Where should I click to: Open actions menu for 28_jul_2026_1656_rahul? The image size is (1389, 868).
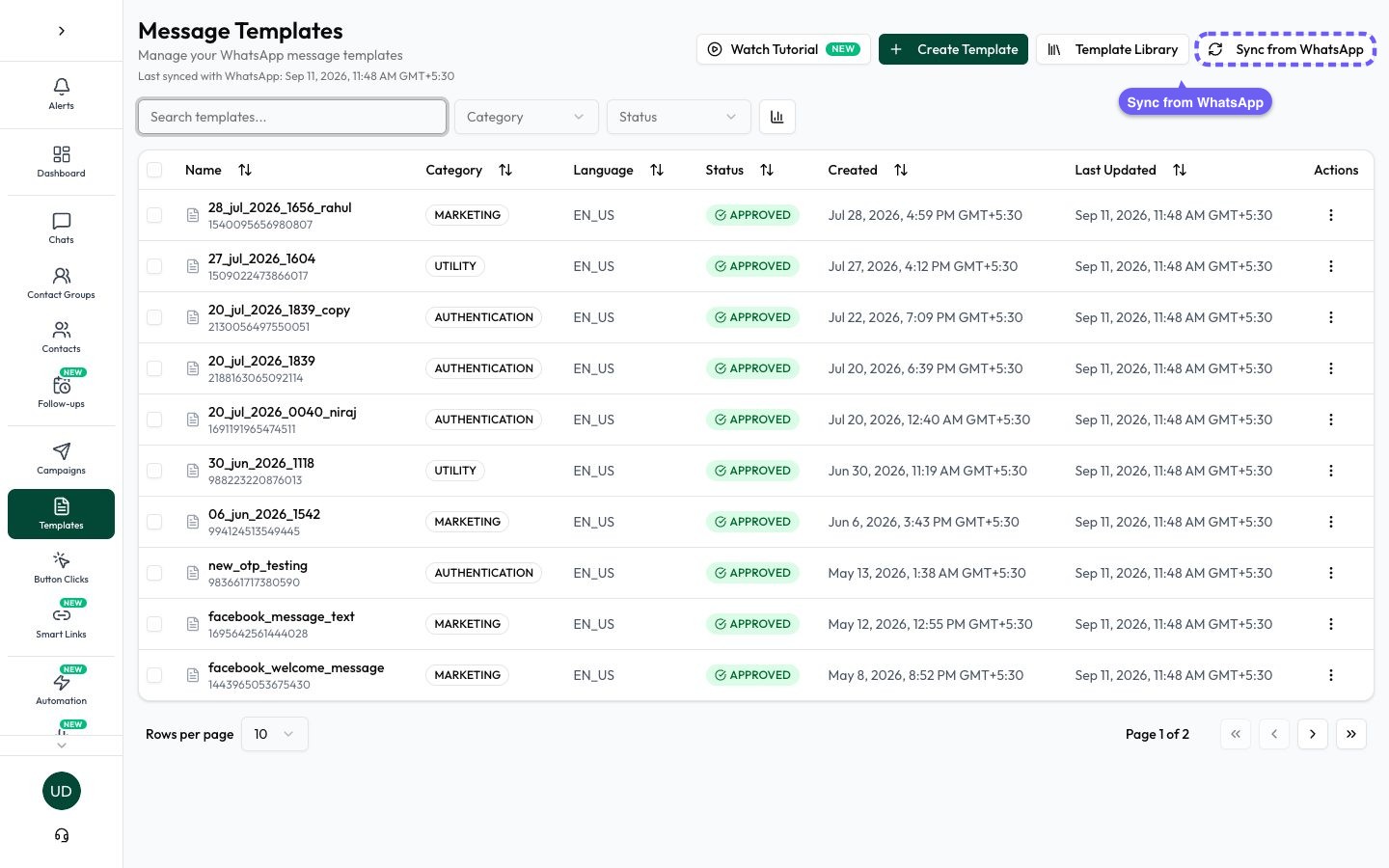coord(1331,215)
